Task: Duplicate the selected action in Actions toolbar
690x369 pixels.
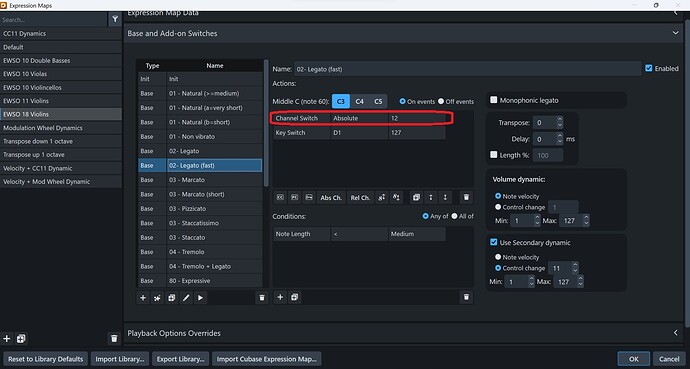Action: (416, 197)
